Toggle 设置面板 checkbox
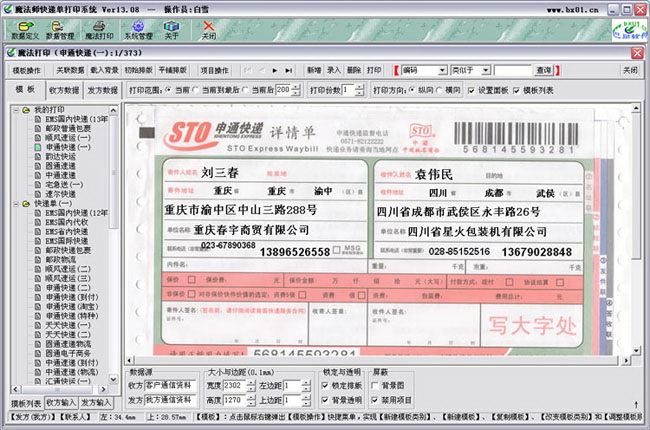 coord(471,90)
